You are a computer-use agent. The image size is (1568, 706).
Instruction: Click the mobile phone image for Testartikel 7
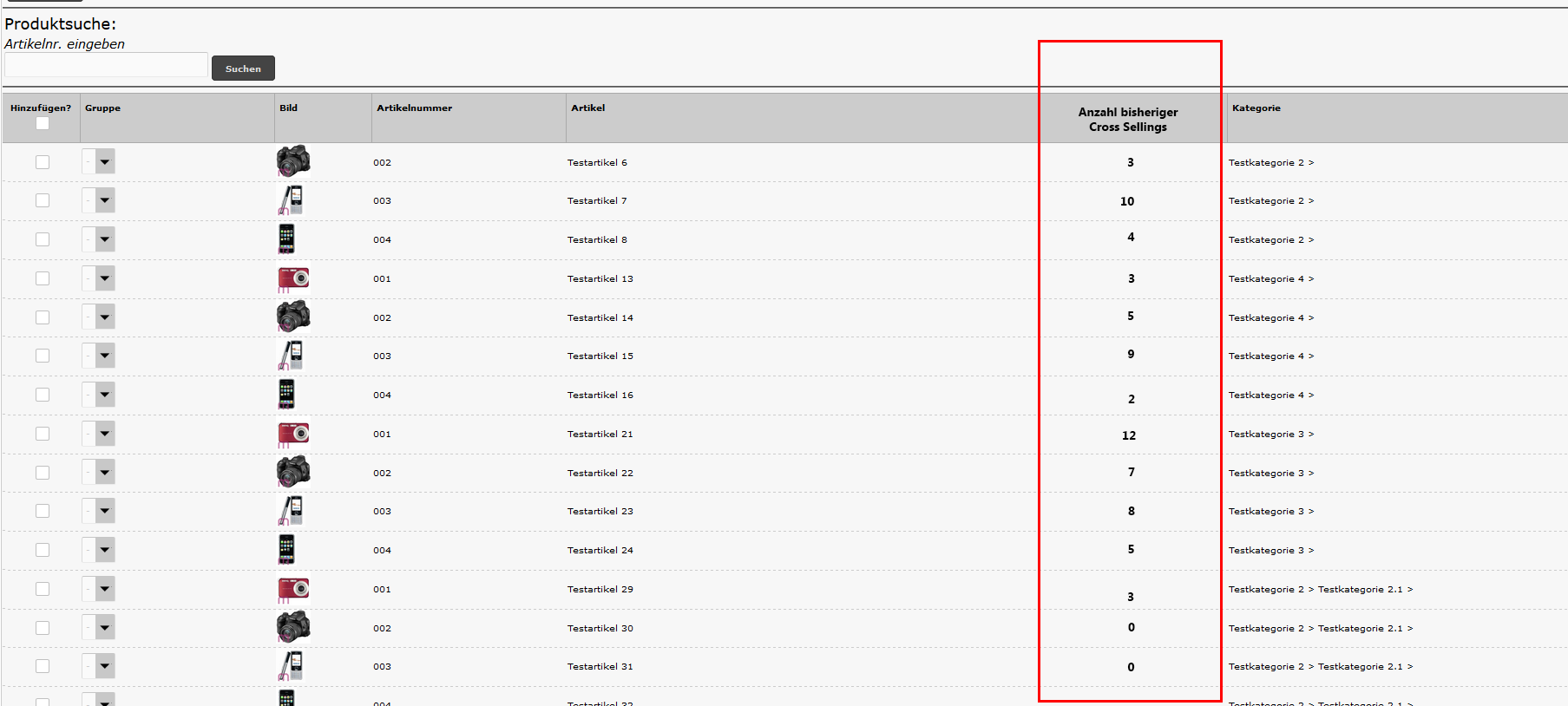coord(291,200)
